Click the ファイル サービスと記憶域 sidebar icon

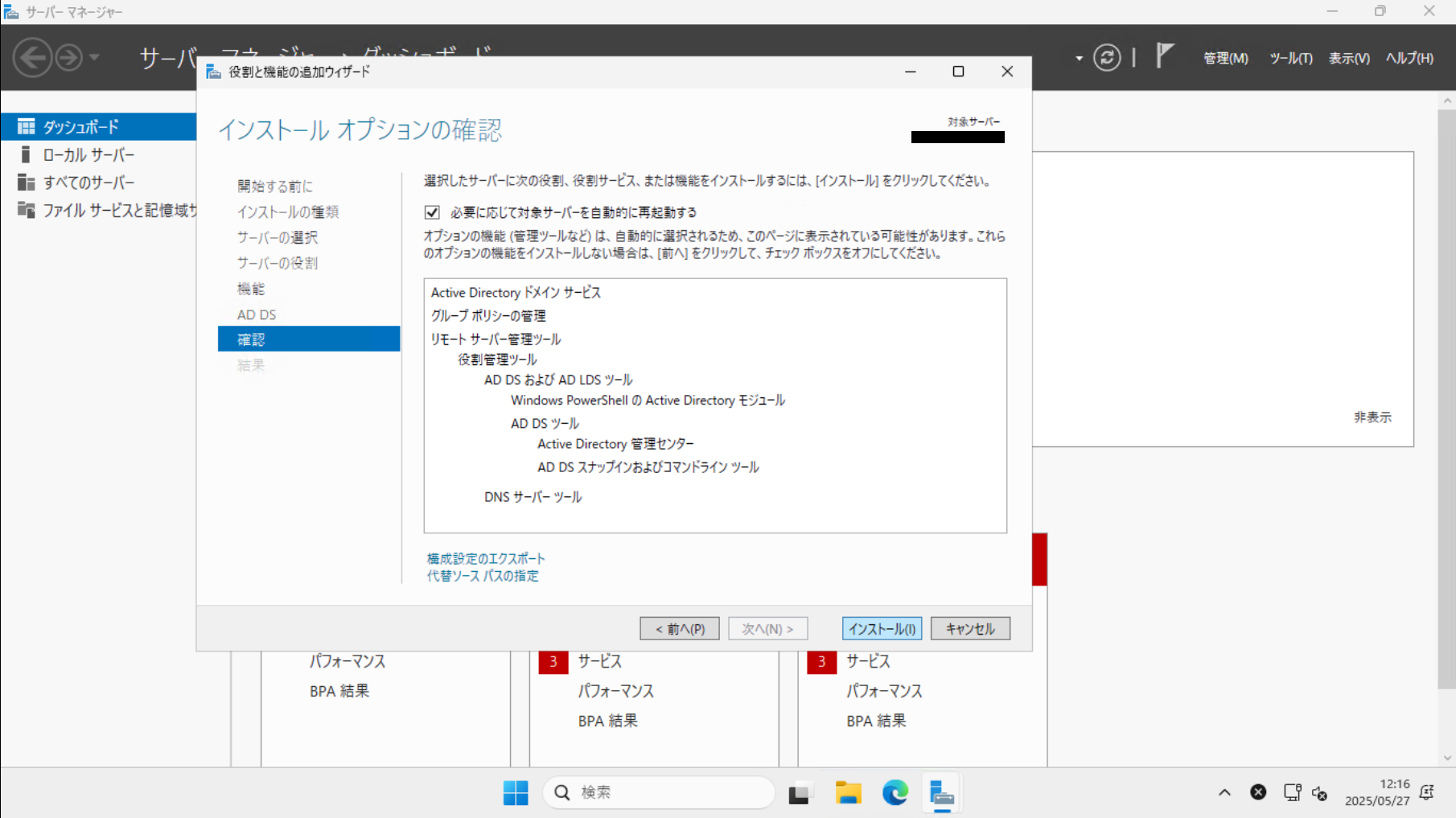coord(26,210)
